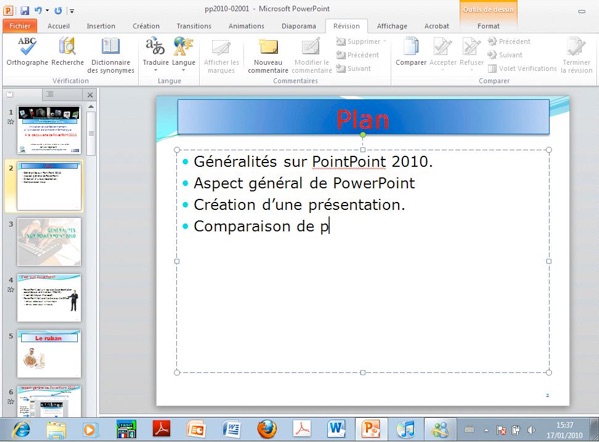Run the Orthographe spell check
The width and height of the screenshot is (599, 442).
27,52
